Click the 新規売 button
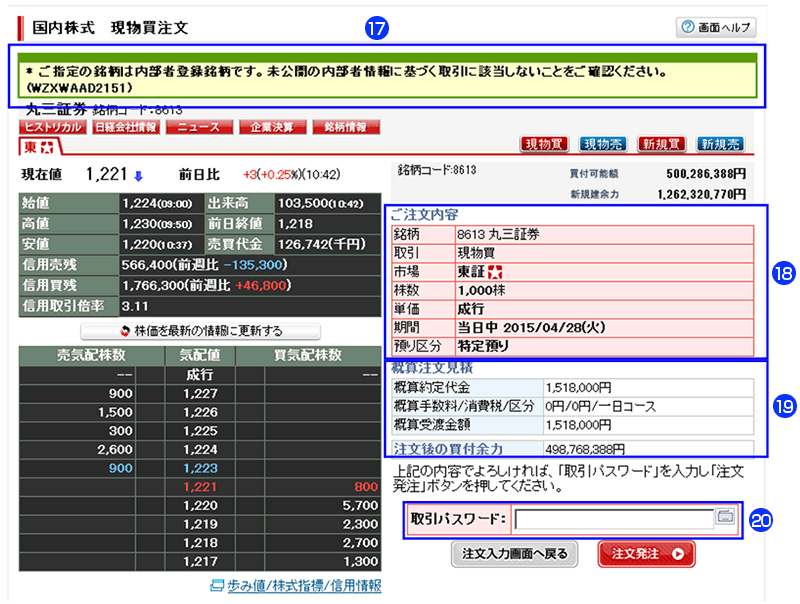This screenshot has width=800, height=604. pyautogui.click(x=720, y=144)
